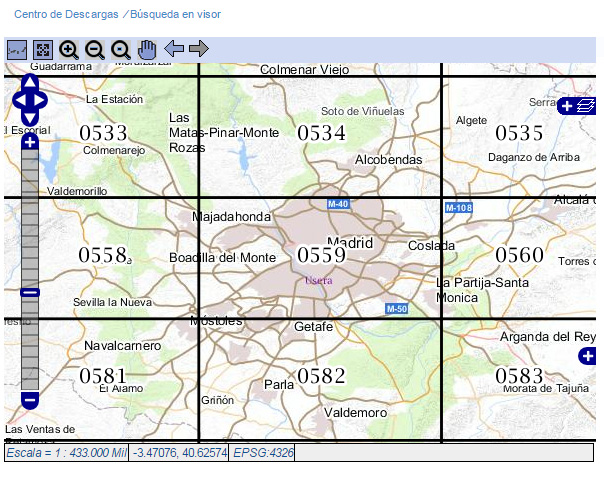The height and width of the screenshot is (481, 604).
Task: Open the EPSG:4326 projection selector
Action: [x=264, y=453]
